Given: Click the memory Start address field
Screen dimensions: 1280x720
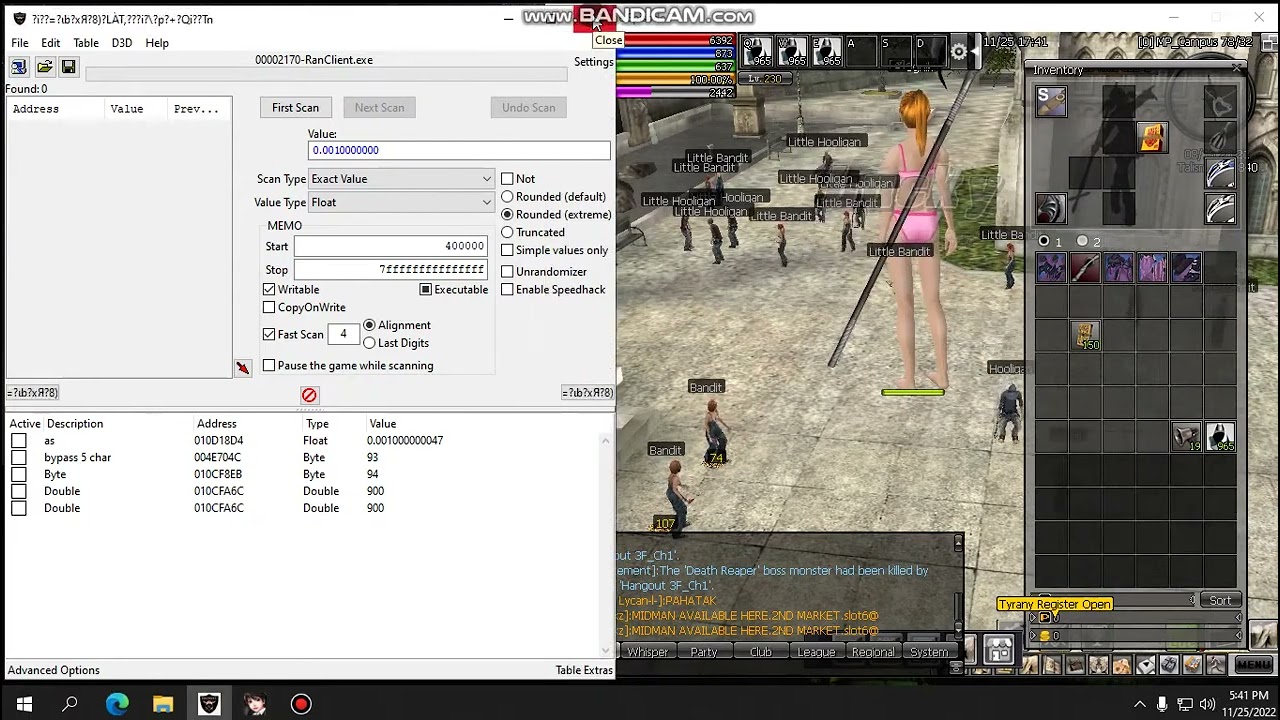Looking at the screenshot, I should coord(390,246).
